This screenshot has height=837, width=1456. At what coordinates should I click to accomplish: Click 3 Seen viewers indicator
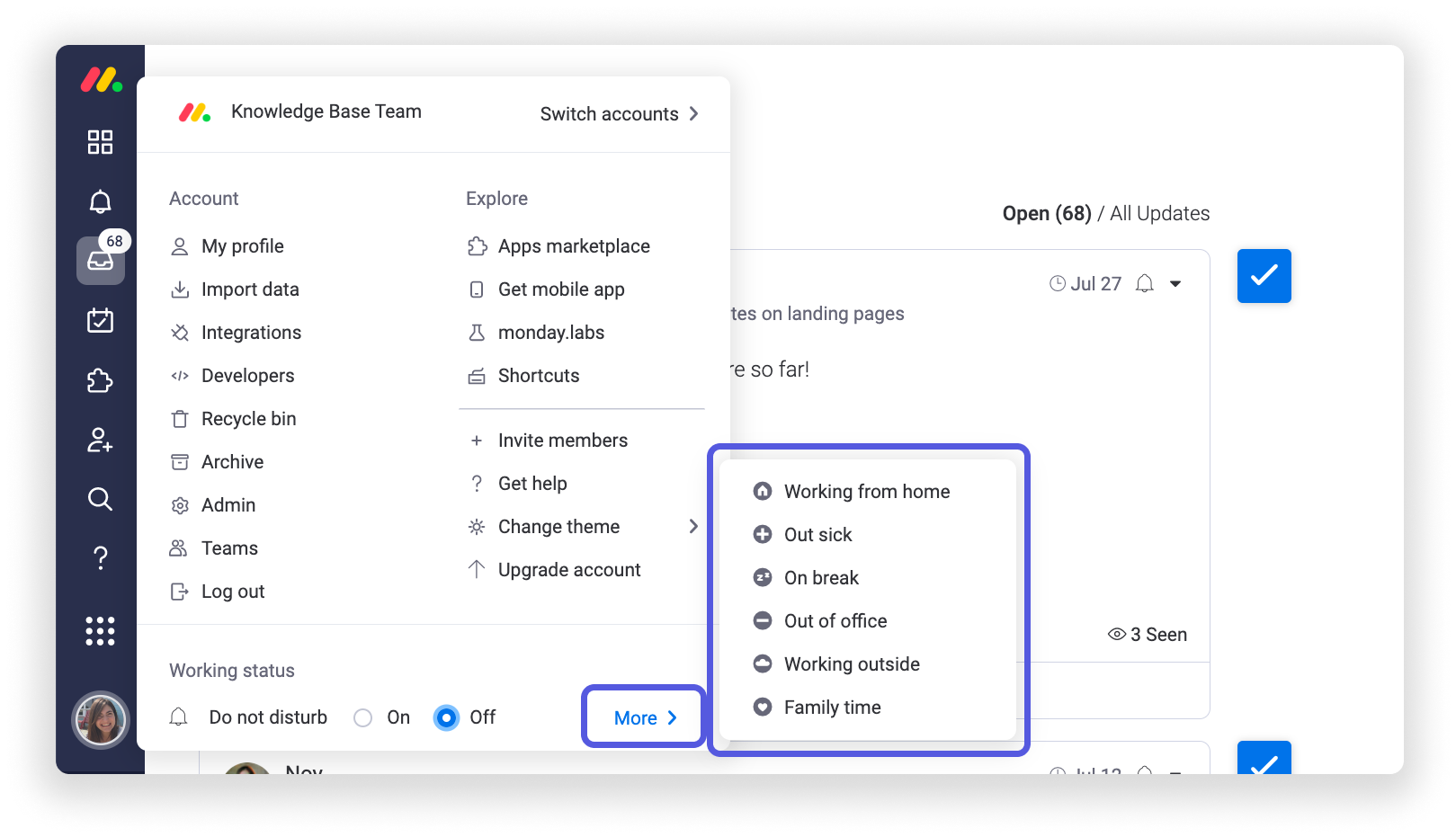1148,635
